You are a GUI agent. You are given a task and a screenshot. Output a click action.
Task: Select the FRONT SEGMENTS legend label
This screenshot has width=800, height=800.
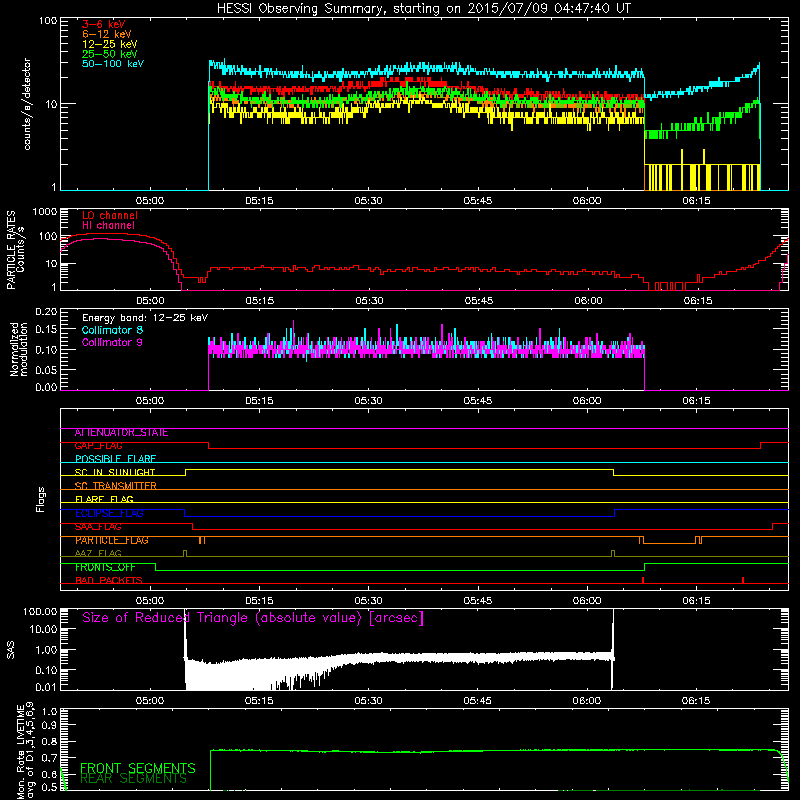(x=138, y=768)
